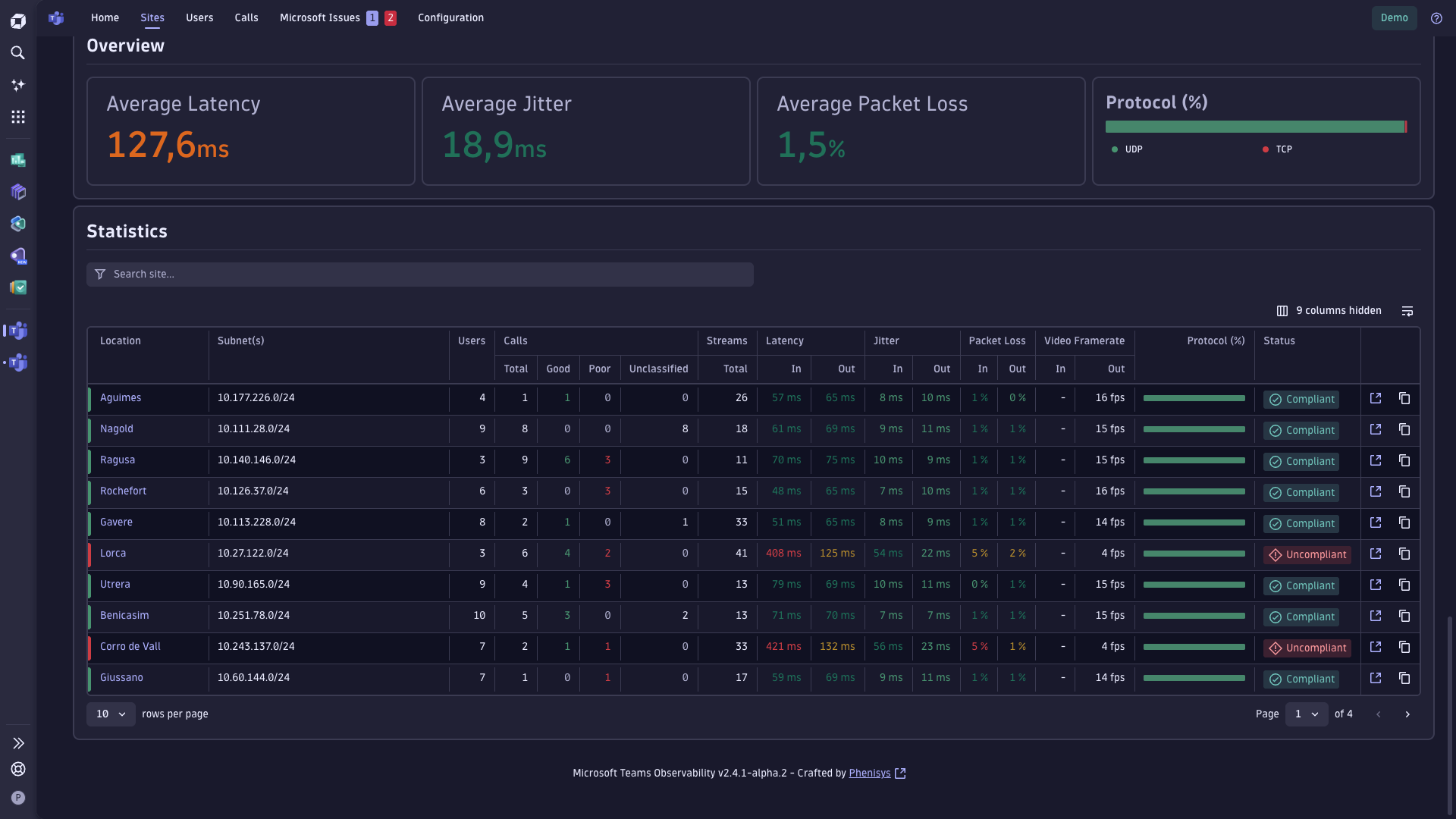Image resolution: width=1456 pixels, height=819 pixels.
Task: Click the Microsoft Teams icon in sidebar
Action: coord(18,330)
